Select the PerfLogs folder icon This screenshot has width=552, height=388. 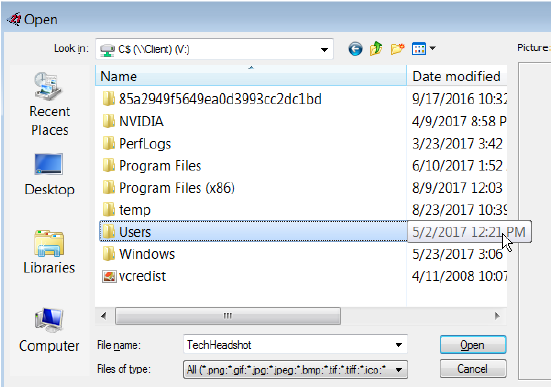coord(108,143)
